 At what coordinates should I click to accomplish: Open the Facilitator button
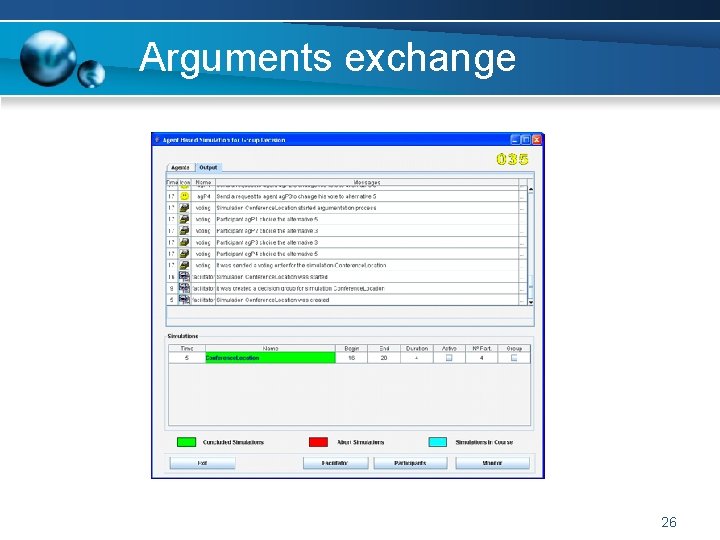coord(335,463)
